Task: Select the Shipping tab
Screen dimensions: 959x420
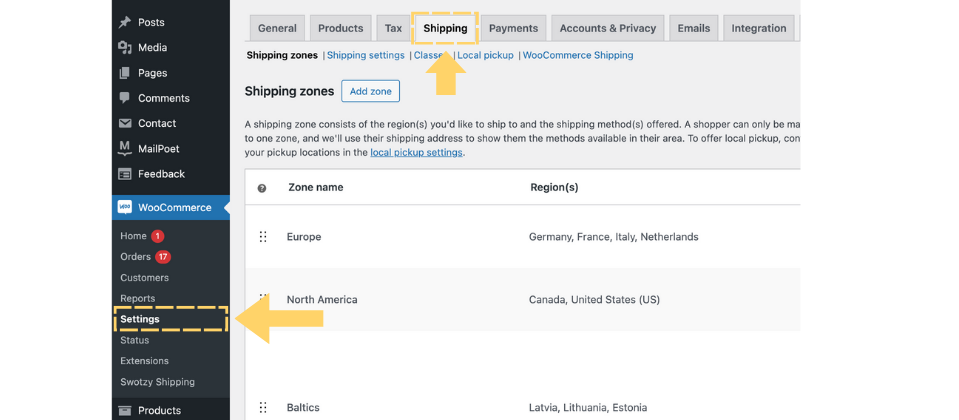Action: tap(445, 28)
